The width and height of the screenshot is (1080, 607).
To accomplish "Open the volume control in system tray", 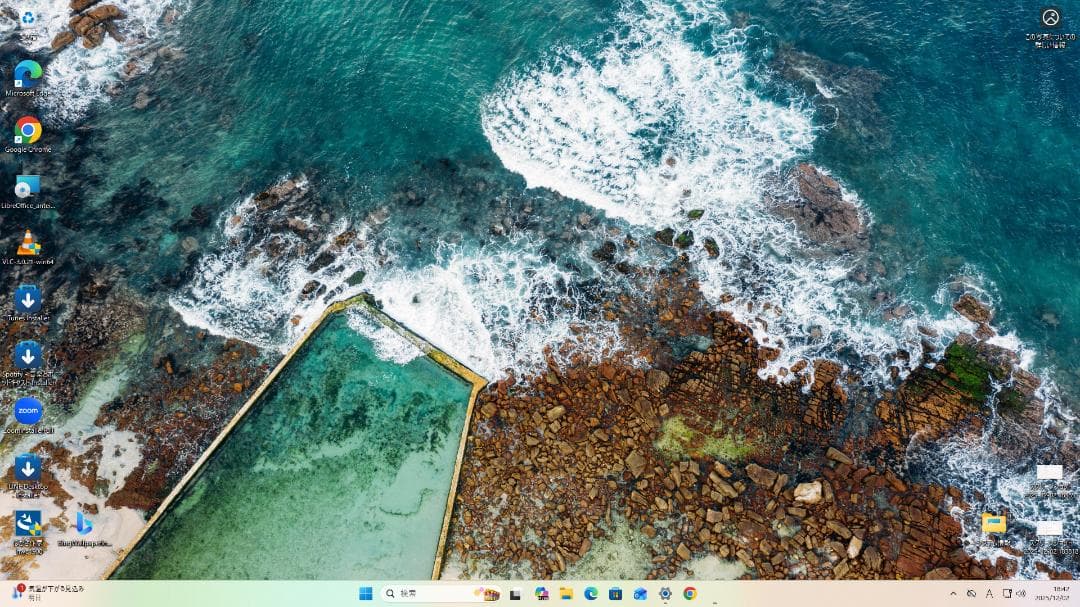I will coord(1021,594).
